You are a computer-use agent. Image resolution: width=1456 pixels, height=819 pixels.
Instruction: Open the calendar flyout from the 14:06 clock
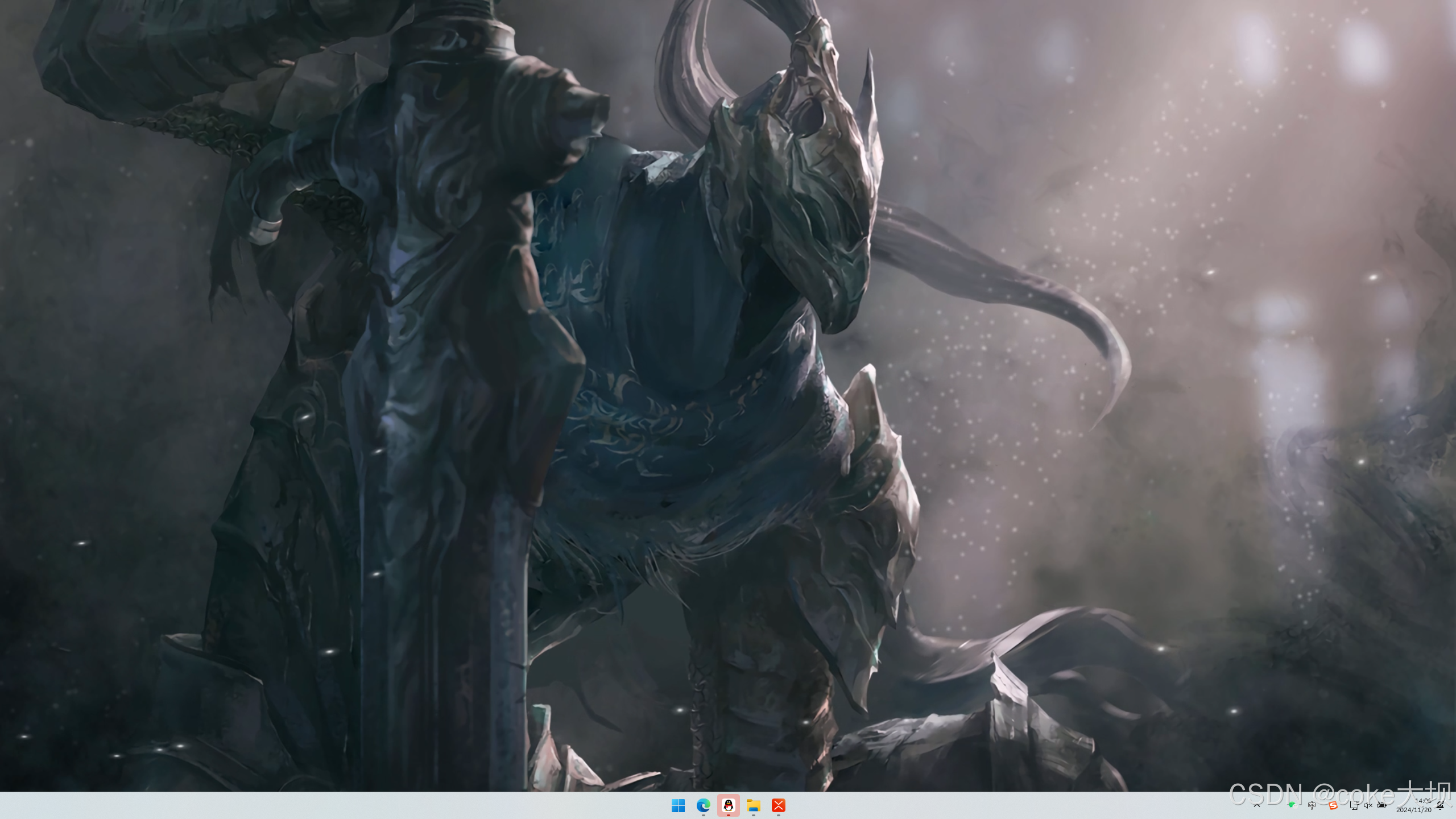click(1422, 801)
